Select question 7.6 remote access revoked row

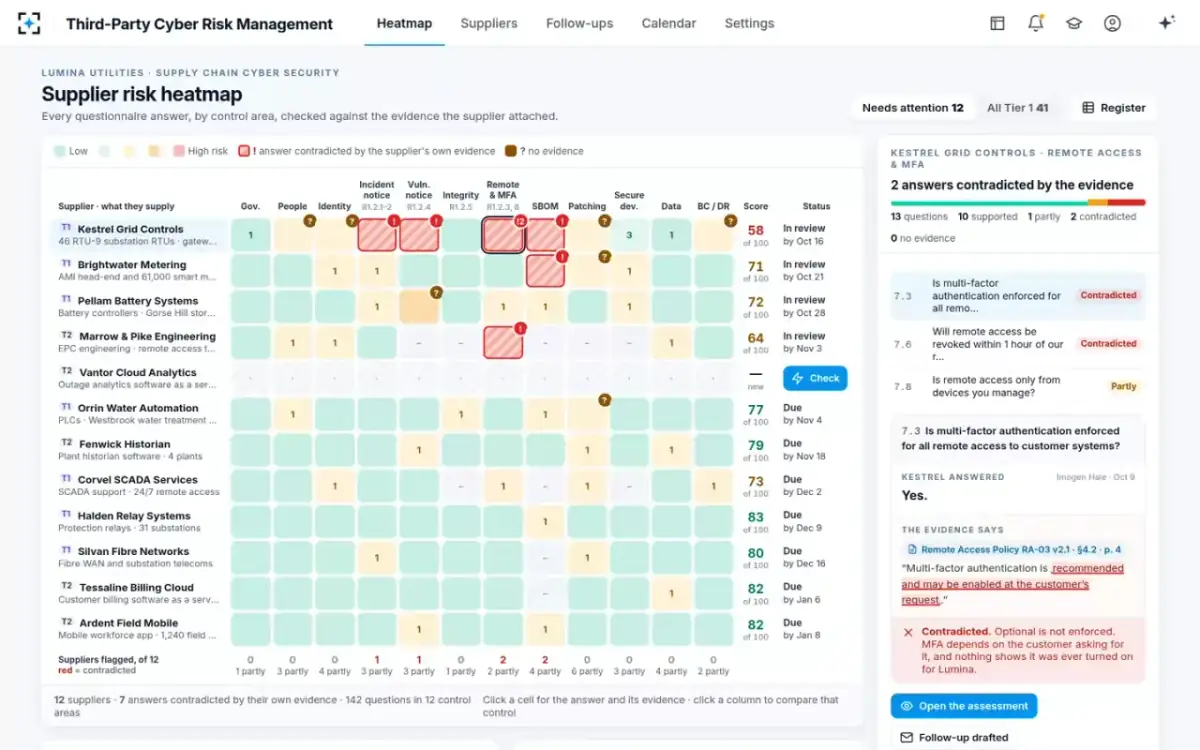[1018, 344]
